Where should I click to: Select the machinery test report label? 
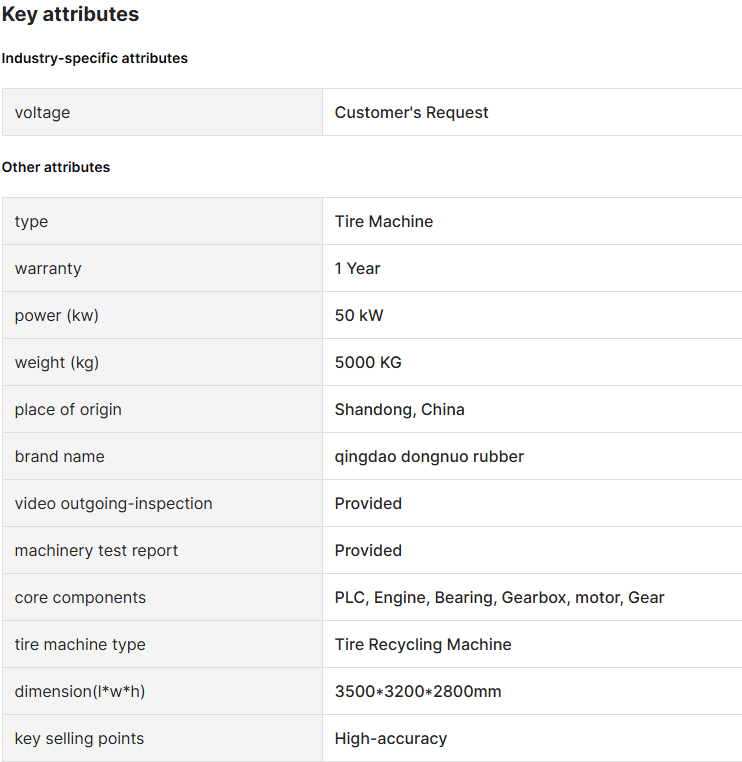[x=96, y=551]
